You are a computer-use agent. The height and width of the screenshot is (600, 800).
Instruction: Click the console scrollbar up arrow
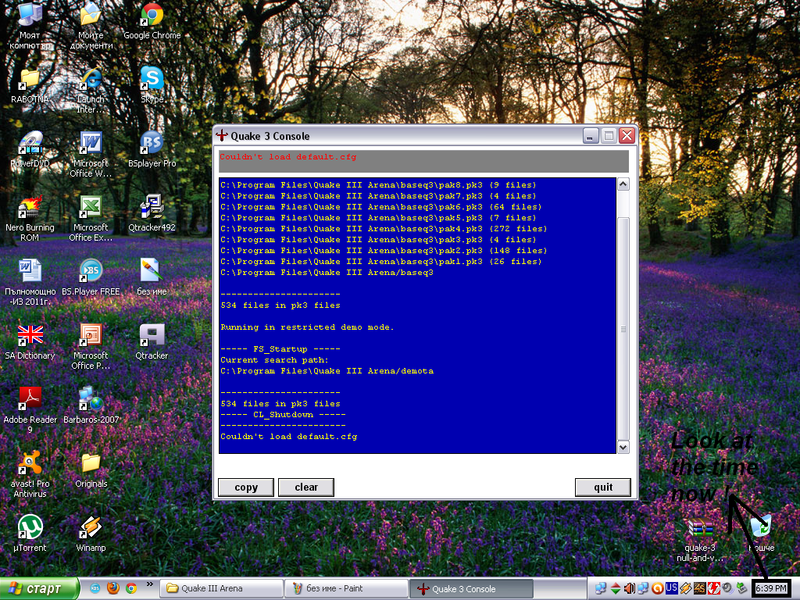coord(623,184)
